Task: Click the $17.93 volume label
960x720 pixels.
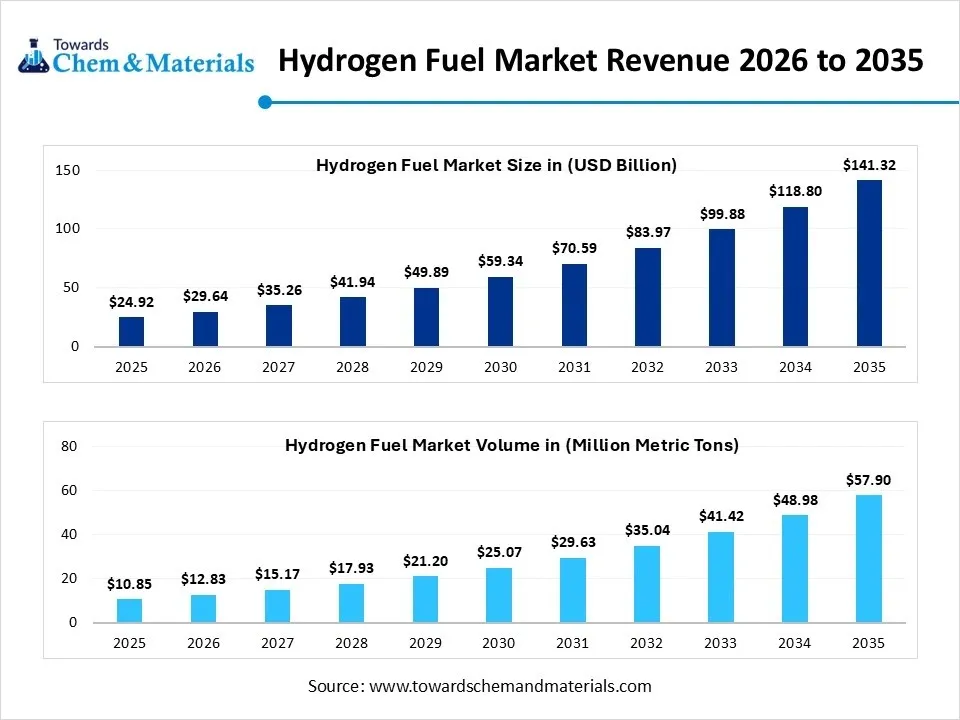Action: point(351,568)
